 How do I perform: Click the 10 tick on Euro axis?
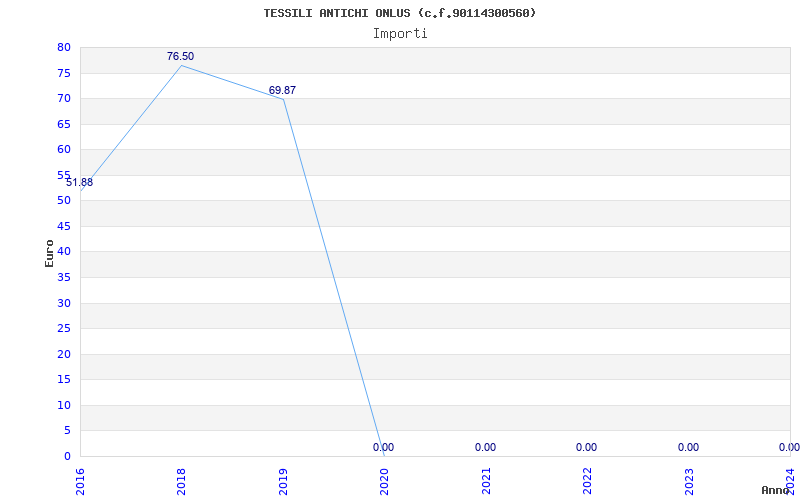click(x=64, y=405)
